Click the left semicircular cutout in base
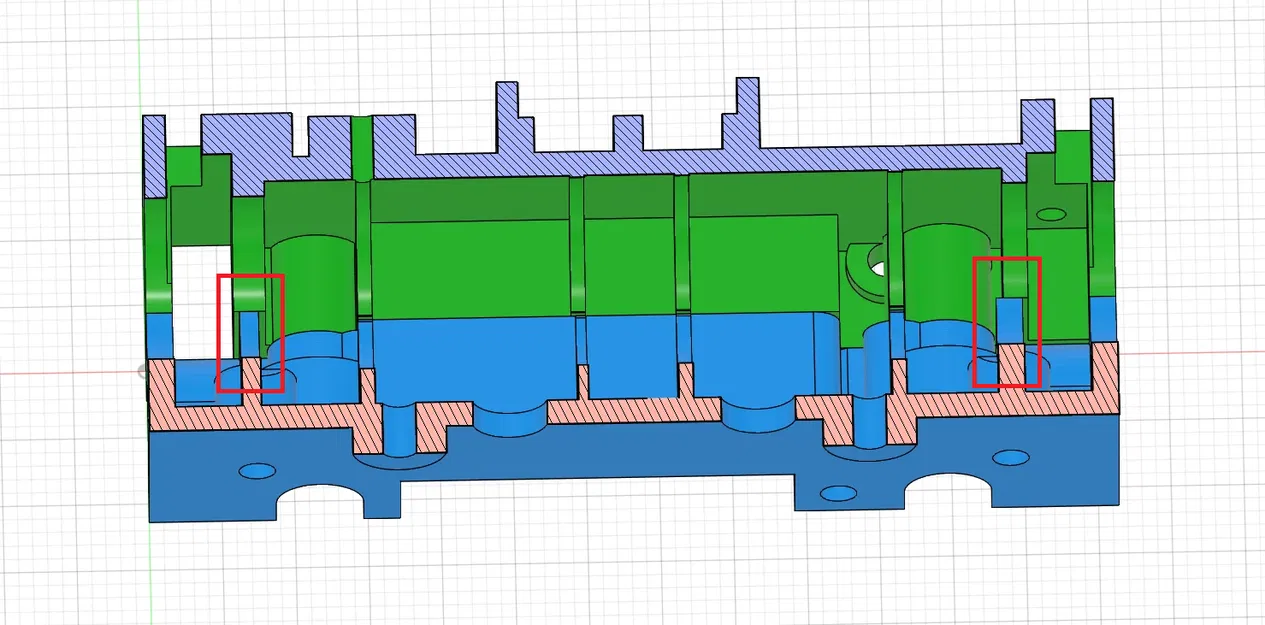 319,502
